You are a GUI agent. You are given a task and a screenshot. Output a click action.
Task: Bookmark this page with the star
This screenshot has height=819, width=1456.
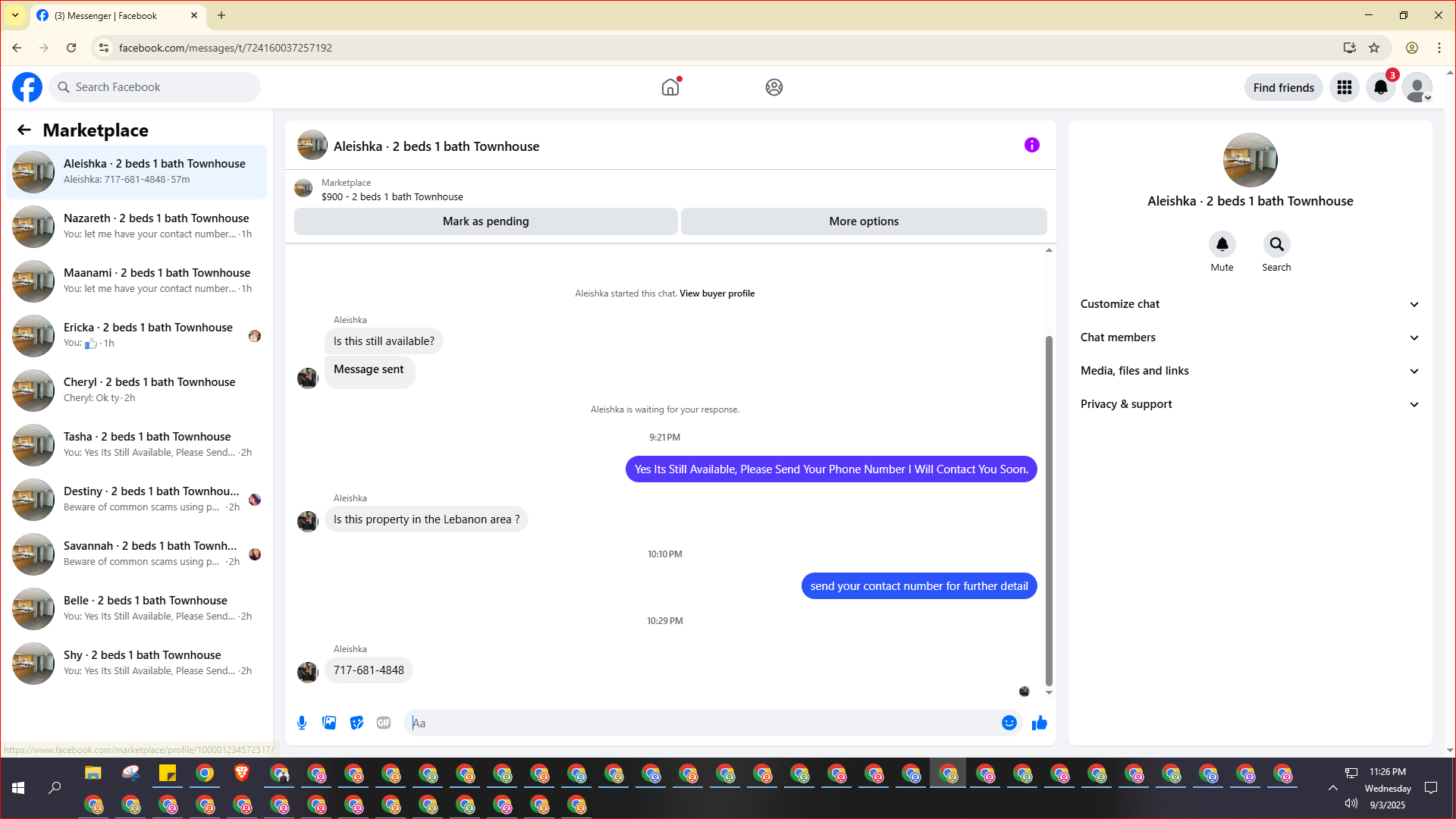1374,48
